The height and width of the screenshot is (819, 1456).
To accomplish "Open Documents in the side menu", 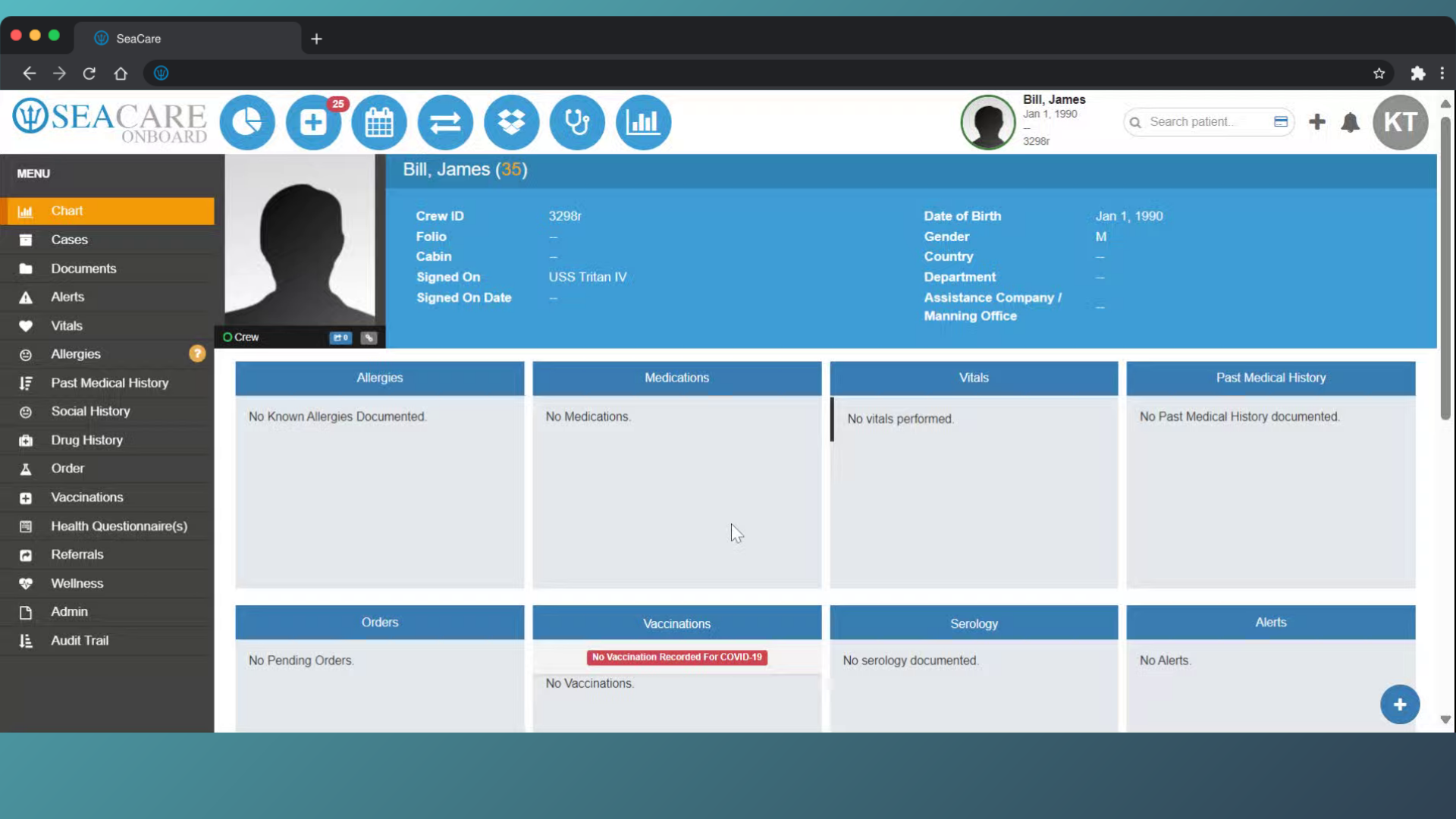I will click(x=107, y=268).
